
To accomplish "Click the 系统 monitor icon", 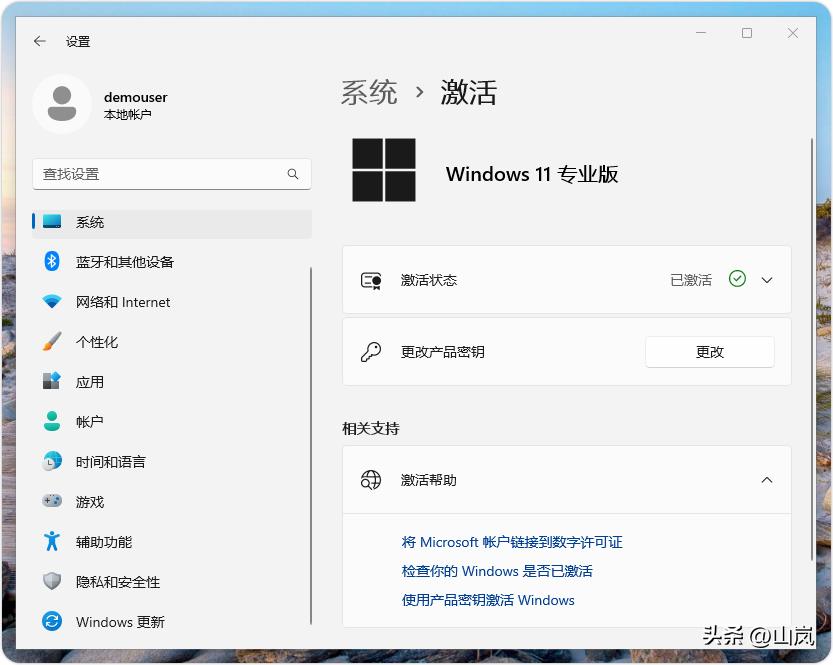I will 52,221.
